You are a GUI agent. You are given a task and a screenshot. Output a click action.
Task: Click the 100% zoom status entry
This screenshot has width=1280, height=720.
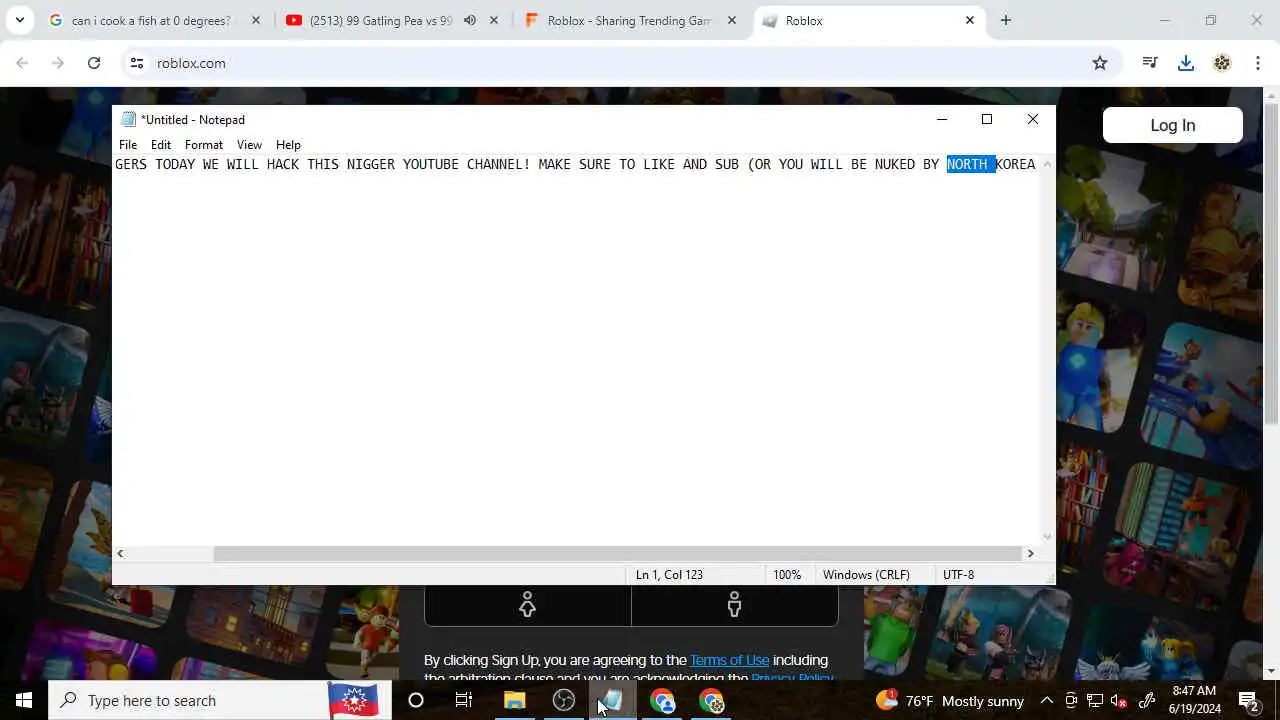tap(787, 575)
